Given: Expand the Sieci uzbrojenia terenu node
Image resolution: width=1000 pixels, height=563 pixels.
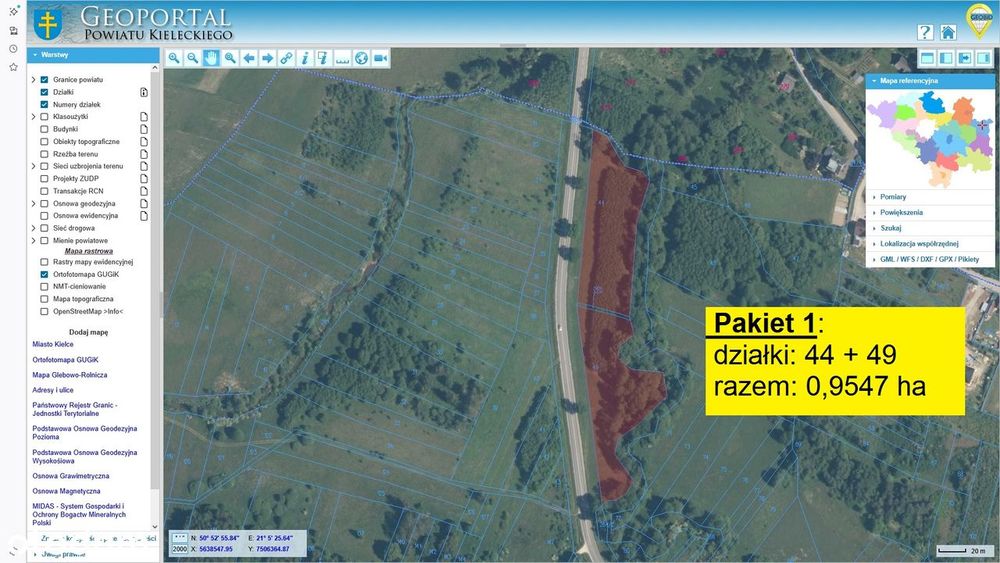Looking at the screenshot, I should coord(33,166).
